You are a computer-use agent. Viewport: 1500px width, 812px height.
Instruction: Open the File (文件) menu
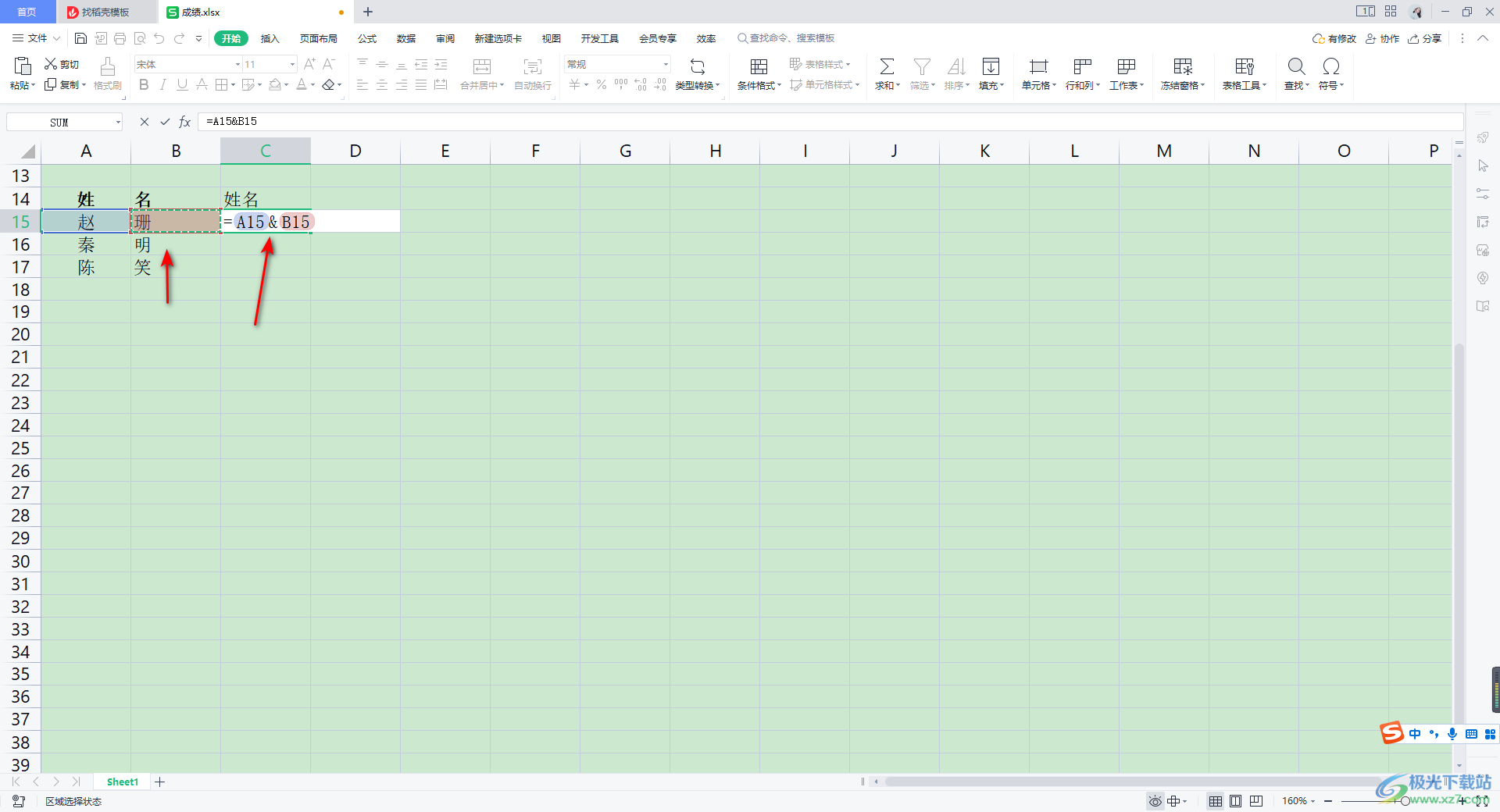coord(37,38)
